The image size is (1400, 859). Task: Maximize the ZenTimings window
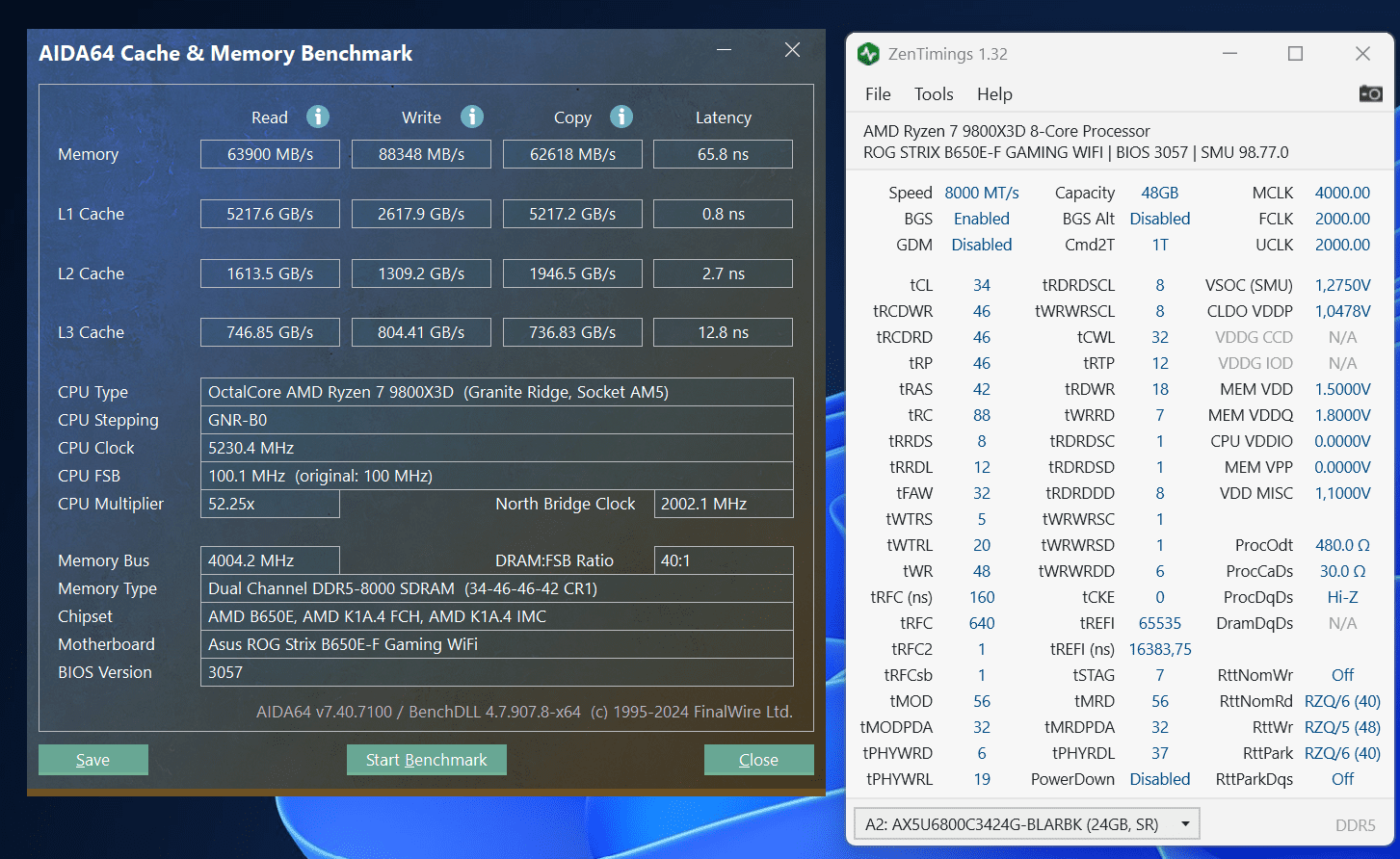[1295, 54]
